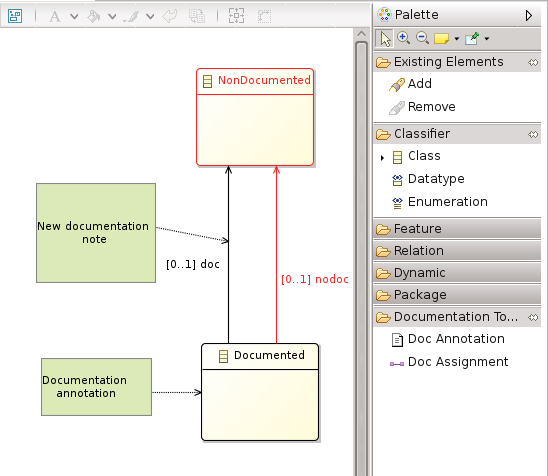Toggle pin on Documentation Tools drawer

pos(533,317)
